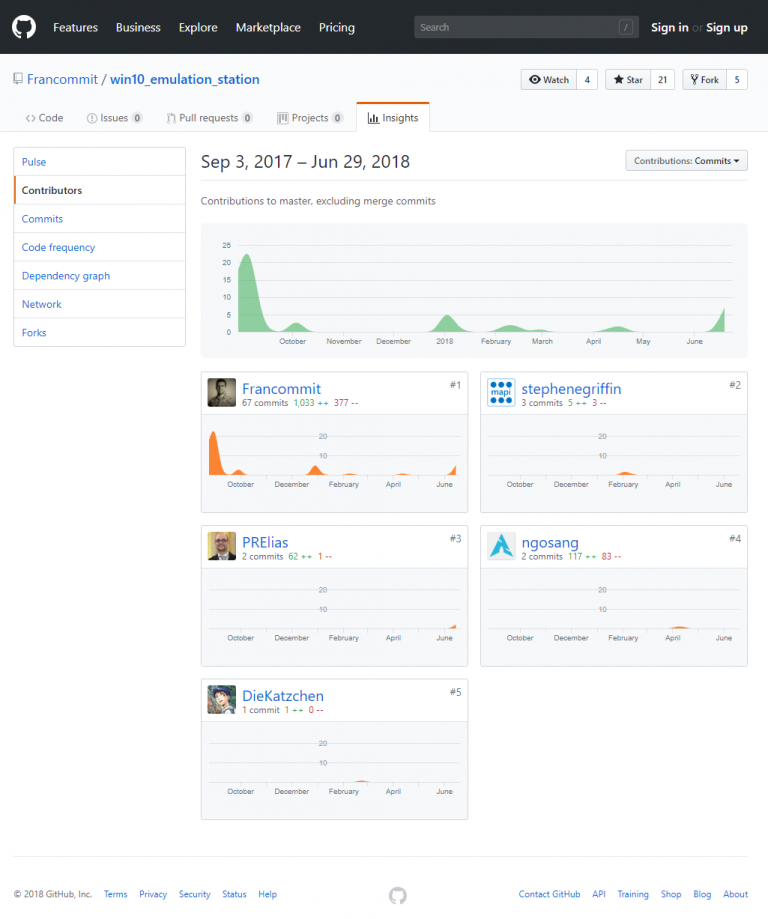This screenshot has width=768, height=919.
Task: Open the DieKatzchen contributor name link
Action: tap(283, 696)
